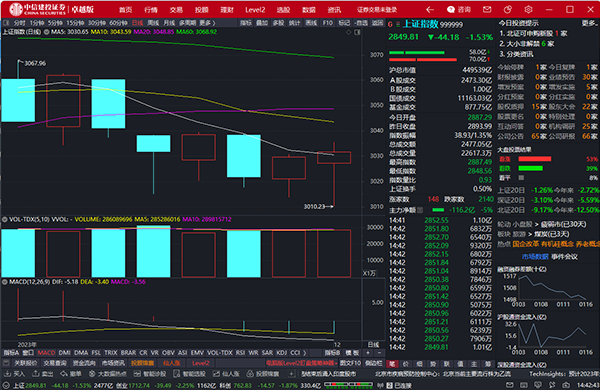Open the 指标A indicator dropdown
Screen dimensions: 600x390
(x=11, y=352)
